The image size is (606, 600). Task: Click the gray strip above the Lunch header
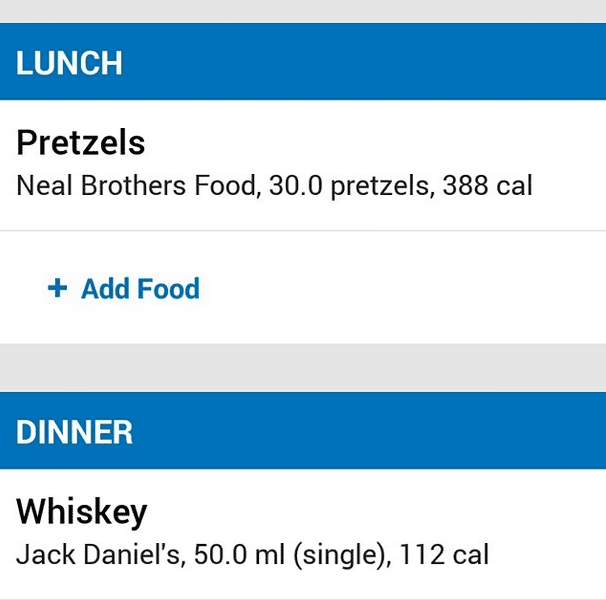point(303,10)
